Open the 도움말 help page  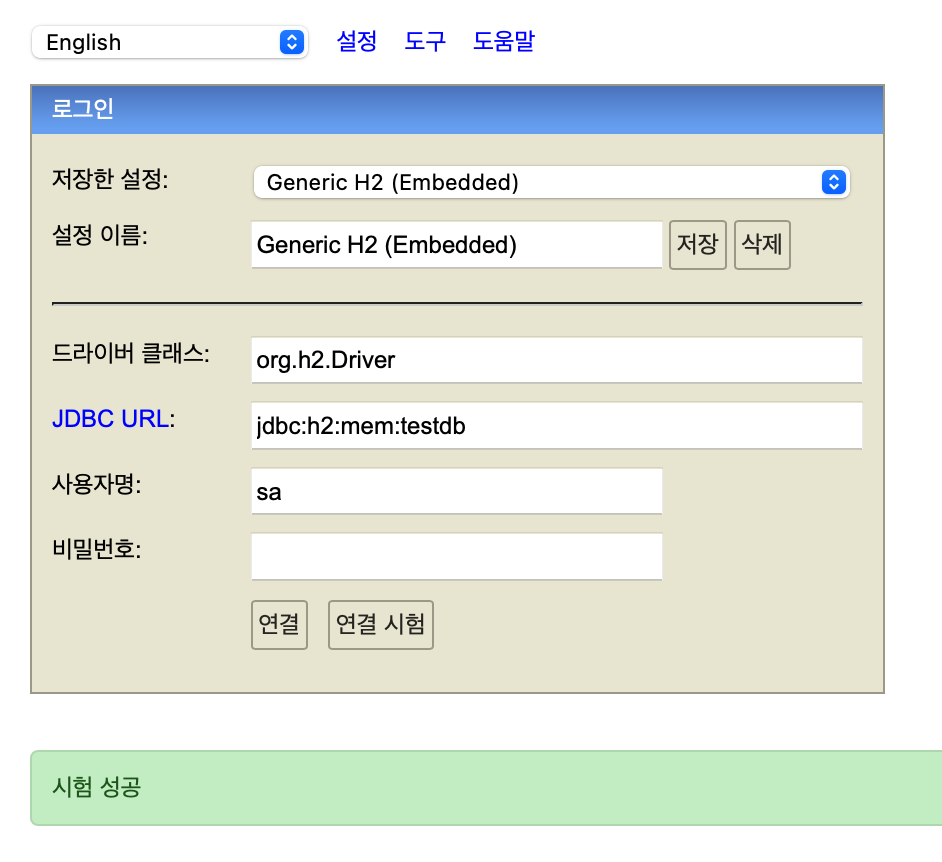click(503, 41)
